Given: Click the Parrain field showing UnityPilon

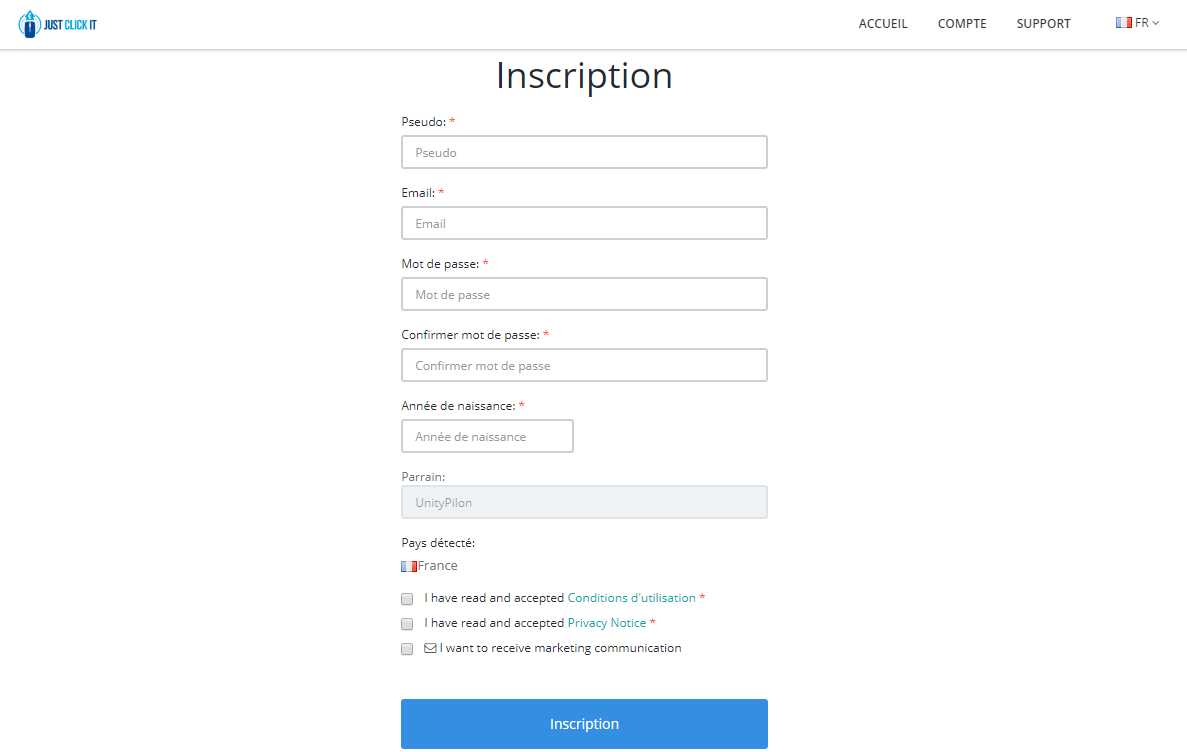Looking at the screenshot, I should pos(584,502).
